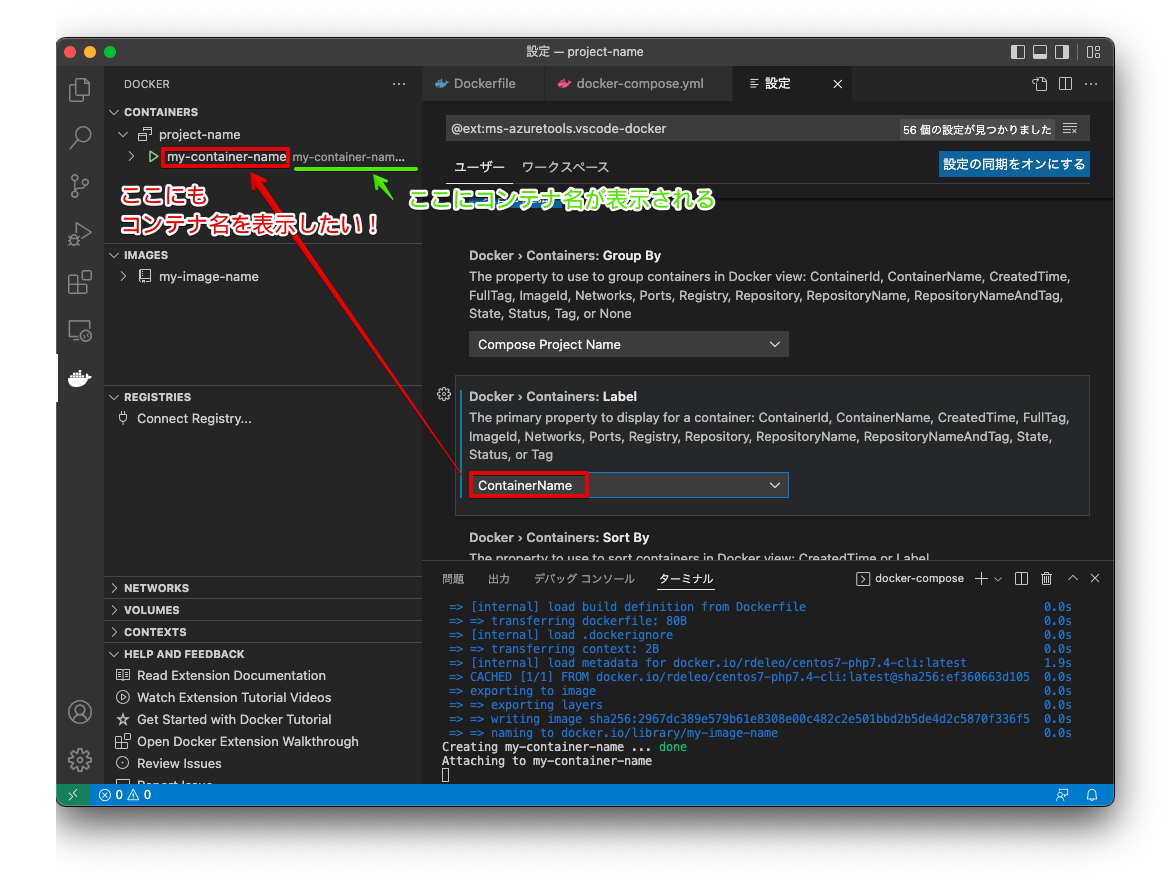Viewport: 1170px width, 880px height.
Task: Click the notifications bell in status bar
Action: (1092, 795)
